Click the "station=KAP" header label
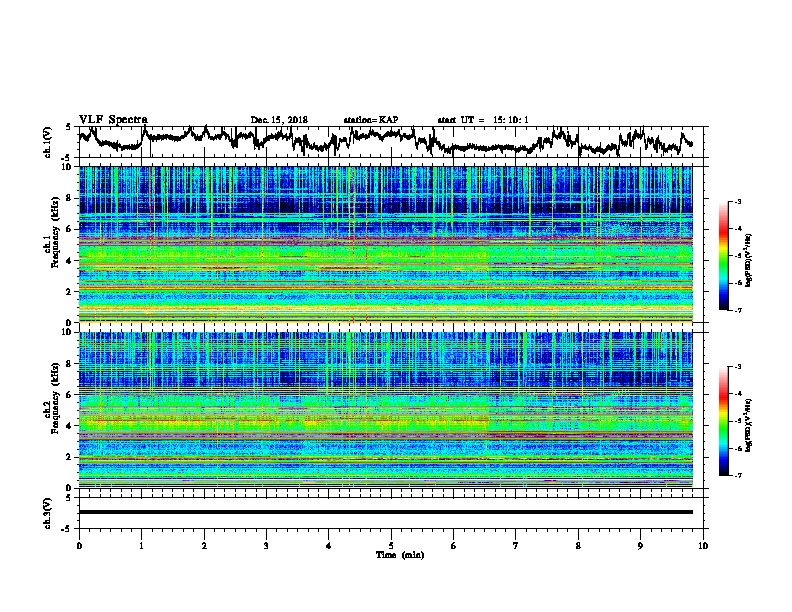792x612 pixels. point(371,120)
